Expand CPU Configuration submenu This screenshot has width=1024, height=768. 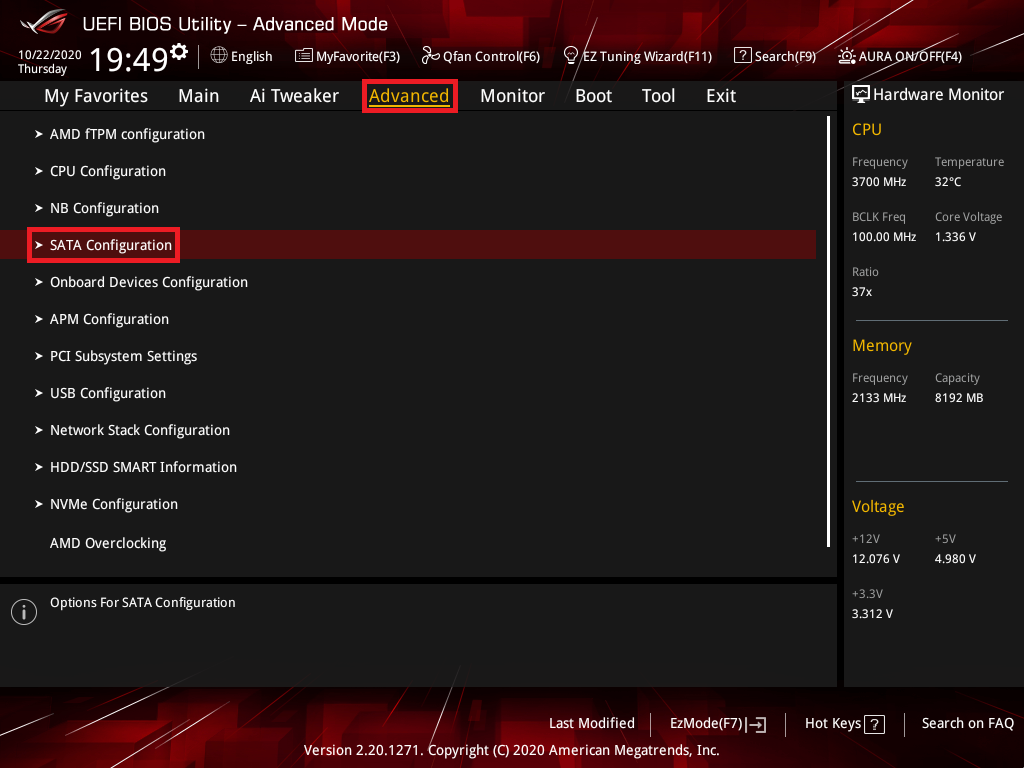tap(107, 171)
